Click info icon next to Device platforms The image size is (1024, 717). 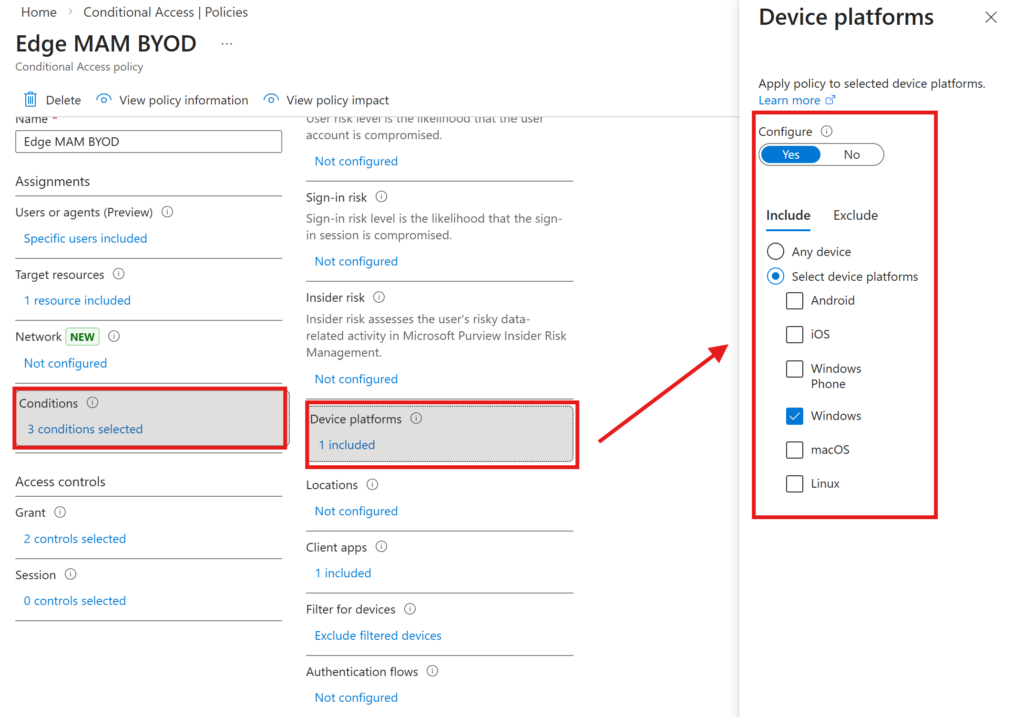[x=416, y=419]
